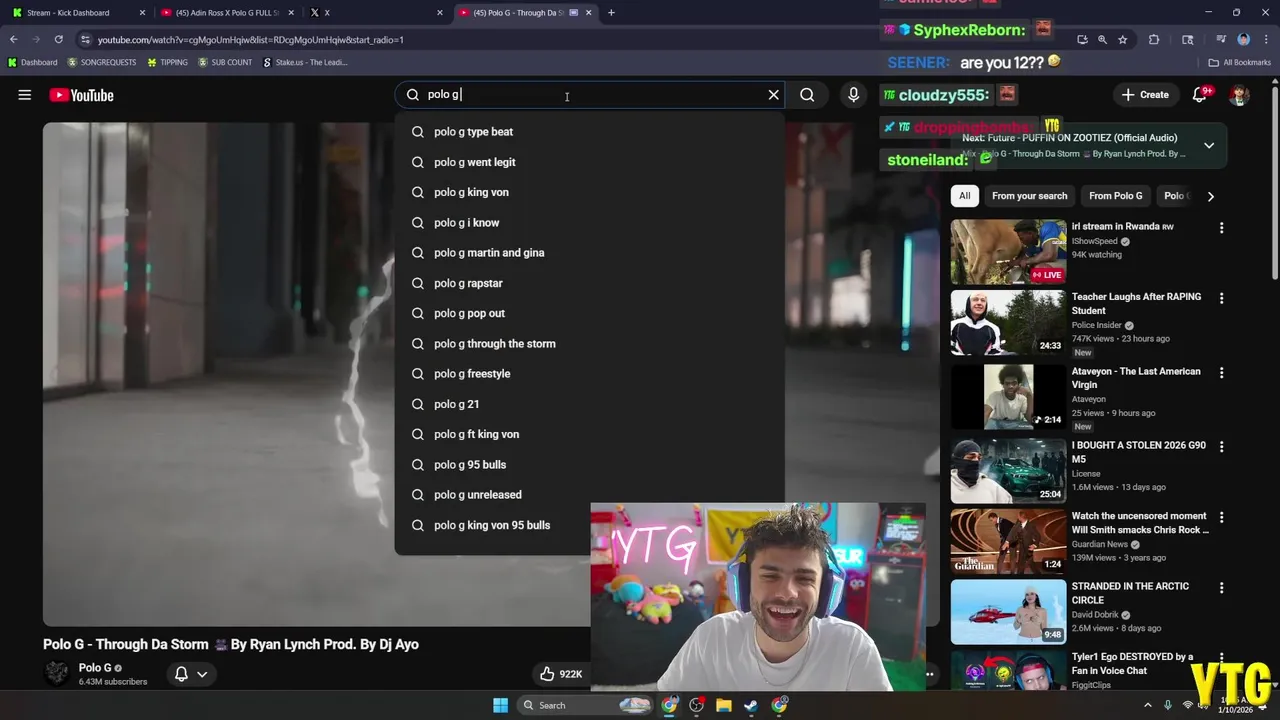This screenshot has height=720, width=1280.
Task: Open File Explorer from the taskbar
Action: pos(723,706)
